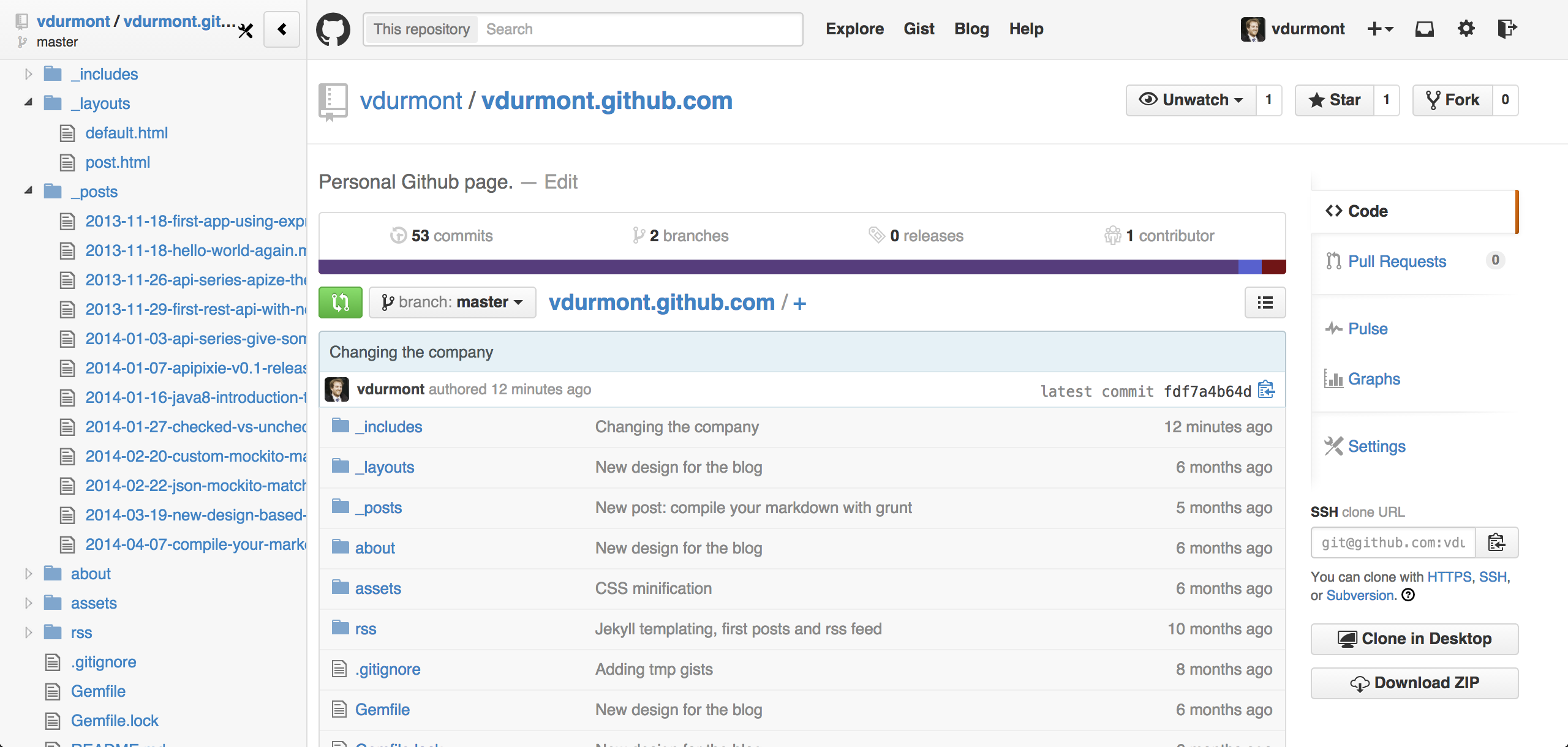Open account settings gear icon
This screenshot has width=1568, height=747.
[1466, 29]
